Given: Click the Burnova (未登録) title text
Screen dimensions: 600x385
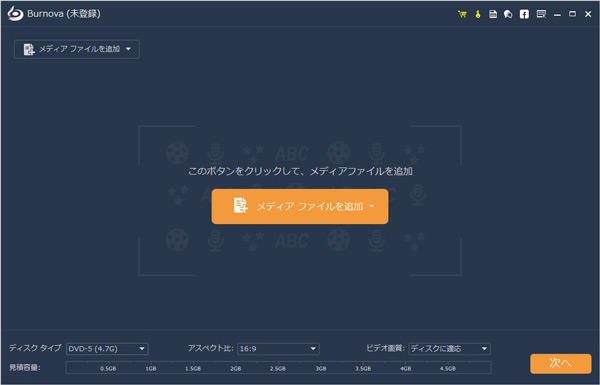Looking at the screenshot, I should 64,14.
